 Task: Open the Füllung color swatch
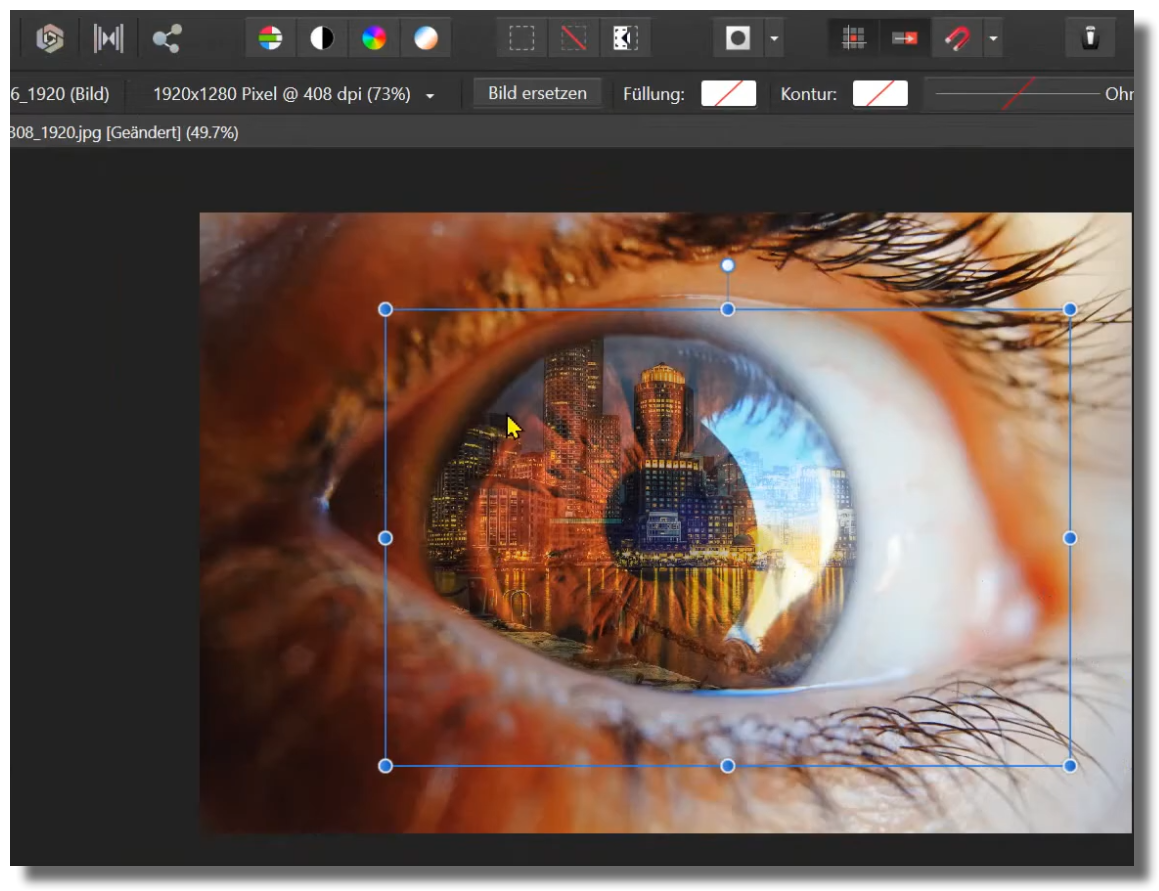pyautogui.click(x=728, y=94)
